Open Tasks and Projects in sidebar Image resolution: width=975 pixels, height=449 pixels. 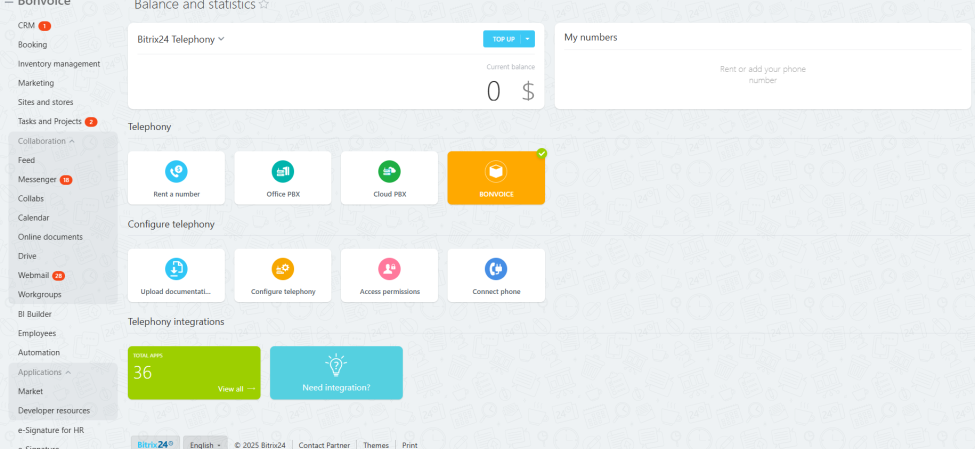(x=50, y=121)
